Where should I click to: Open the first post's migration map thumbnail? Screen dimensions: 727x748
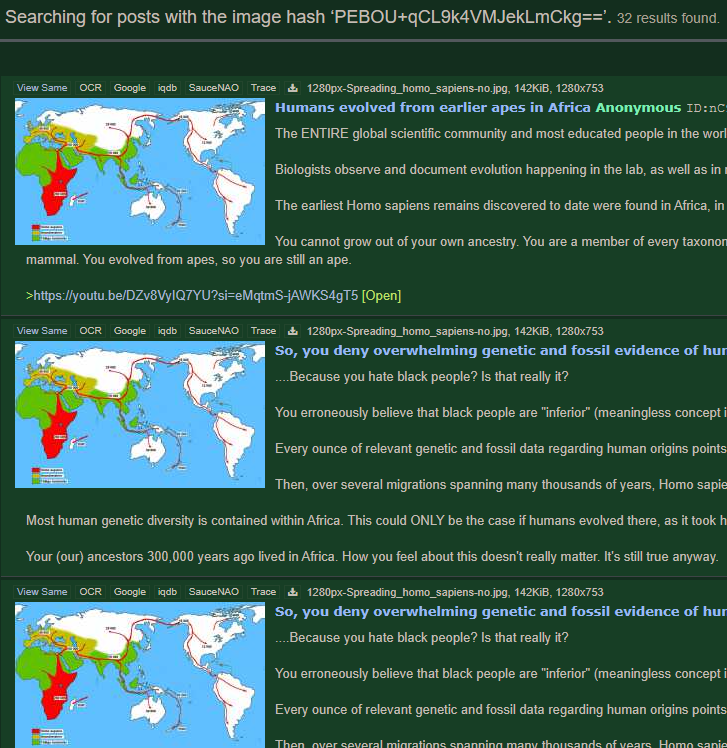pyautogui.click(x=140, y=172)
